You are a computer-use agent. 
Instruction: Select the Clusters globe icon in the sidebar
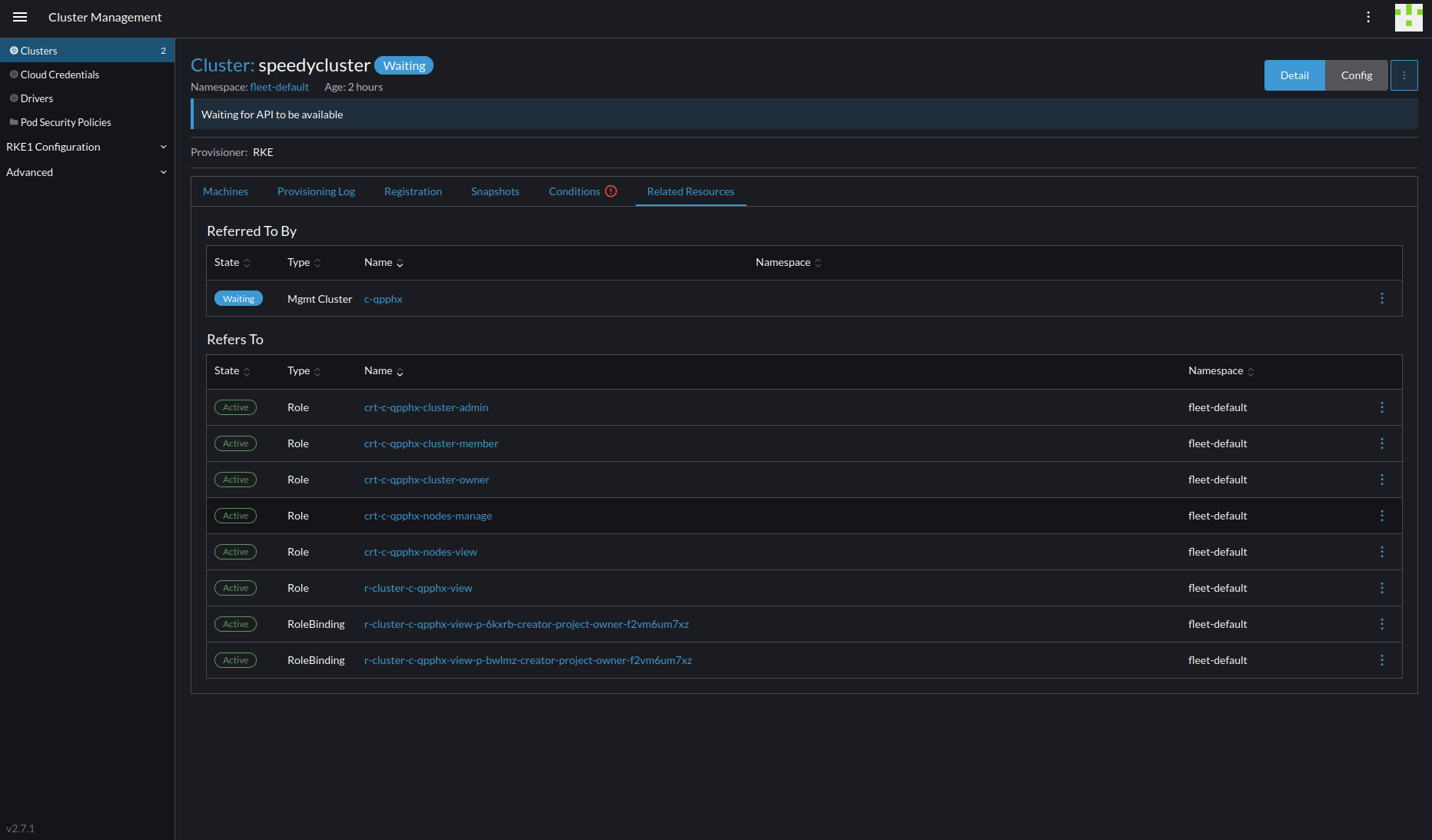pos(13,50)
